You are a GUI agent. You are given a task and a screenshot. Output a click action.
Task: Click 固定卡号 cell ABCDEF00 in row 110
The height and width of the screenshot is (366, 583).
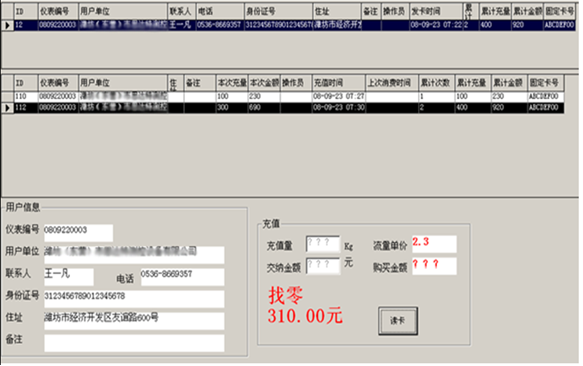click(545, 97)
